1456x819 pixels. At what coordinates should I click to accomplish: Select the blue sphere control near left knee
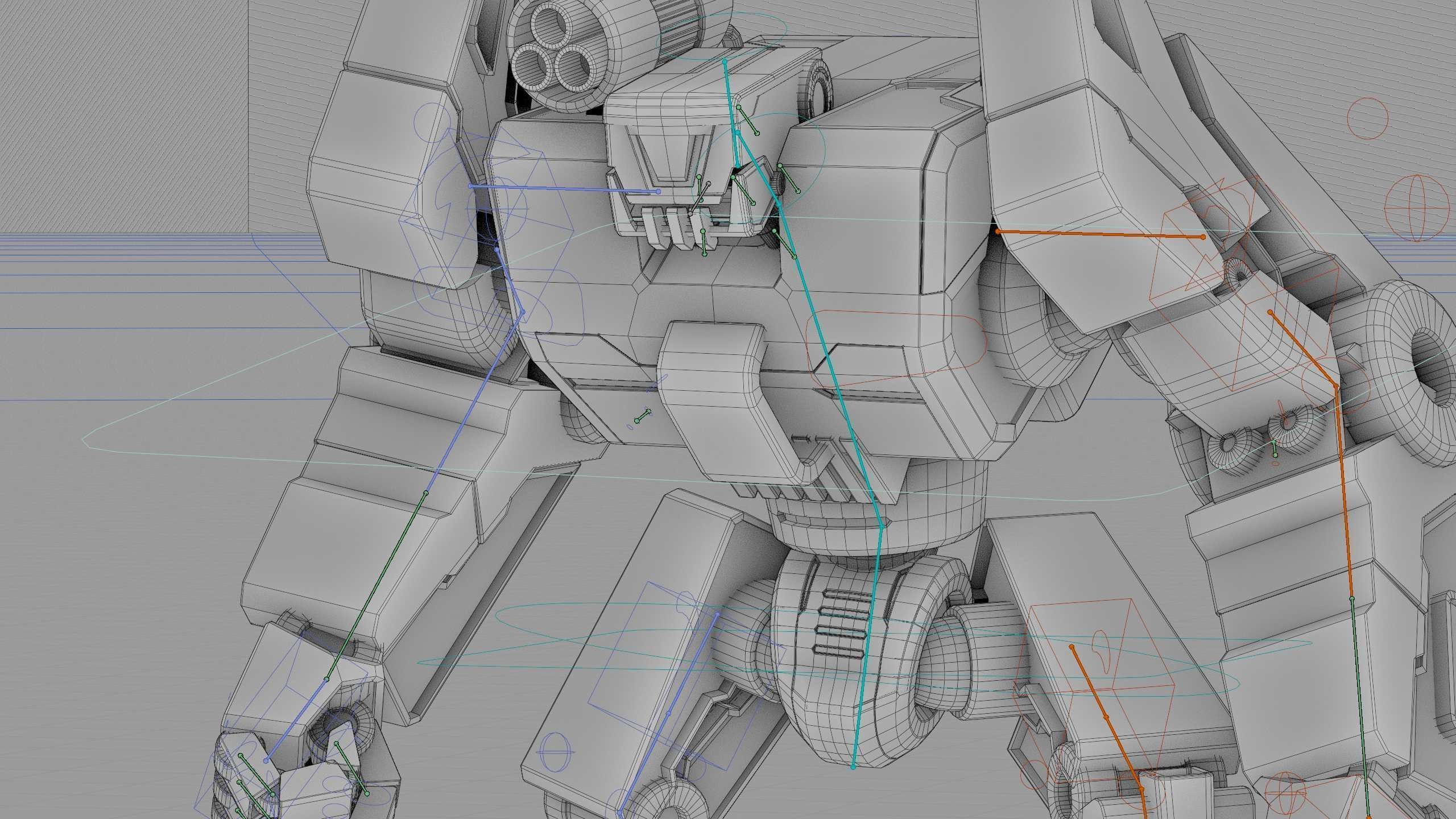click(x=554, y=751)
